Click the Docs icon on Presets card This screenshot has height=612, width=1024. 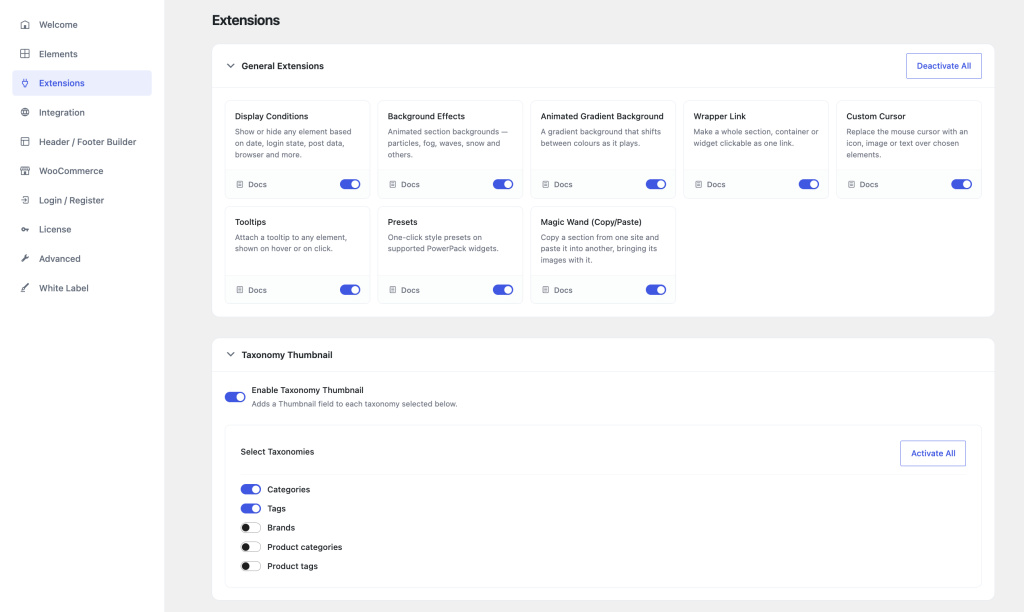coord(392,290)
